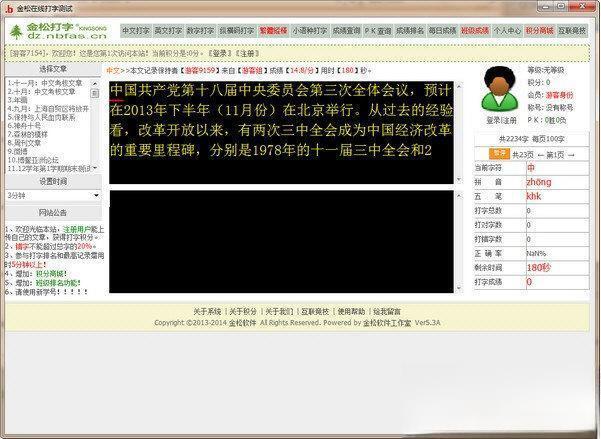This screenshot has height=439, width=601.
Task: Click inside the black typing input area
Action: click(x=281, y=242)
